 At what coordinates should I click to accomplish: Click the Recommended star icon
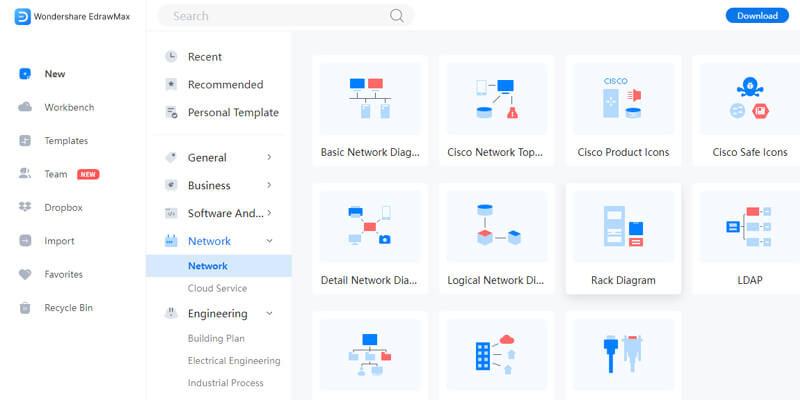pos(171,84)
